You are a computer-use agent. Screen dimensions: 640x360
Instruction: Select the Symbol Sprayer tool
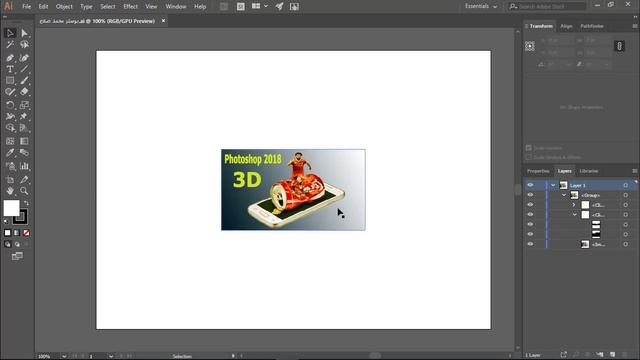(10, 166)
